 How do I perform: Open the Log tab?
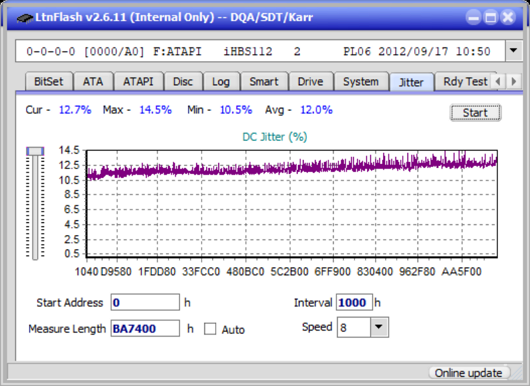tap(221, 81)
